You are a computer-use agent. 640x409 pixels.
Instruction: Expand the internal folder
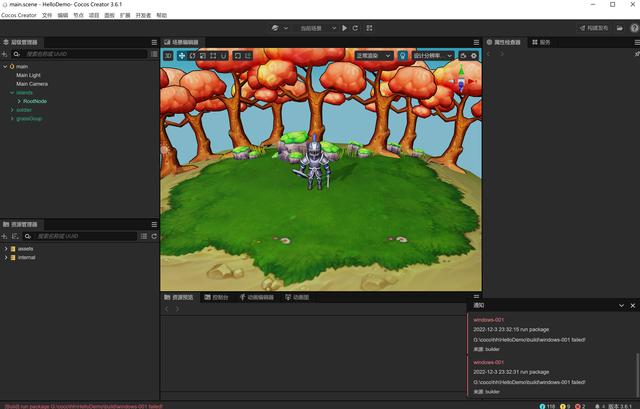6,258
